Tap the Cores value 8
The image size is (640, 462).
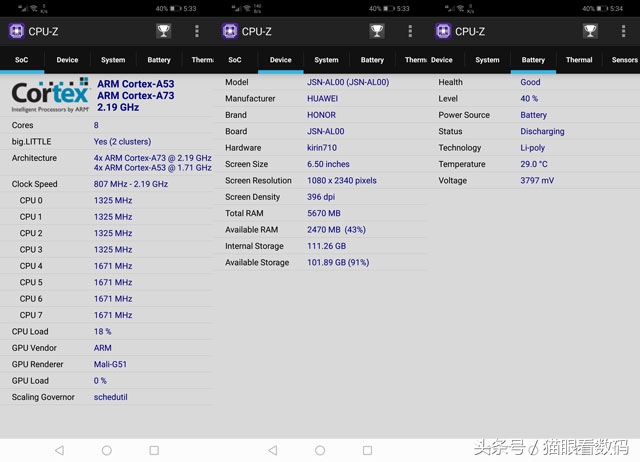pos(96,125)
